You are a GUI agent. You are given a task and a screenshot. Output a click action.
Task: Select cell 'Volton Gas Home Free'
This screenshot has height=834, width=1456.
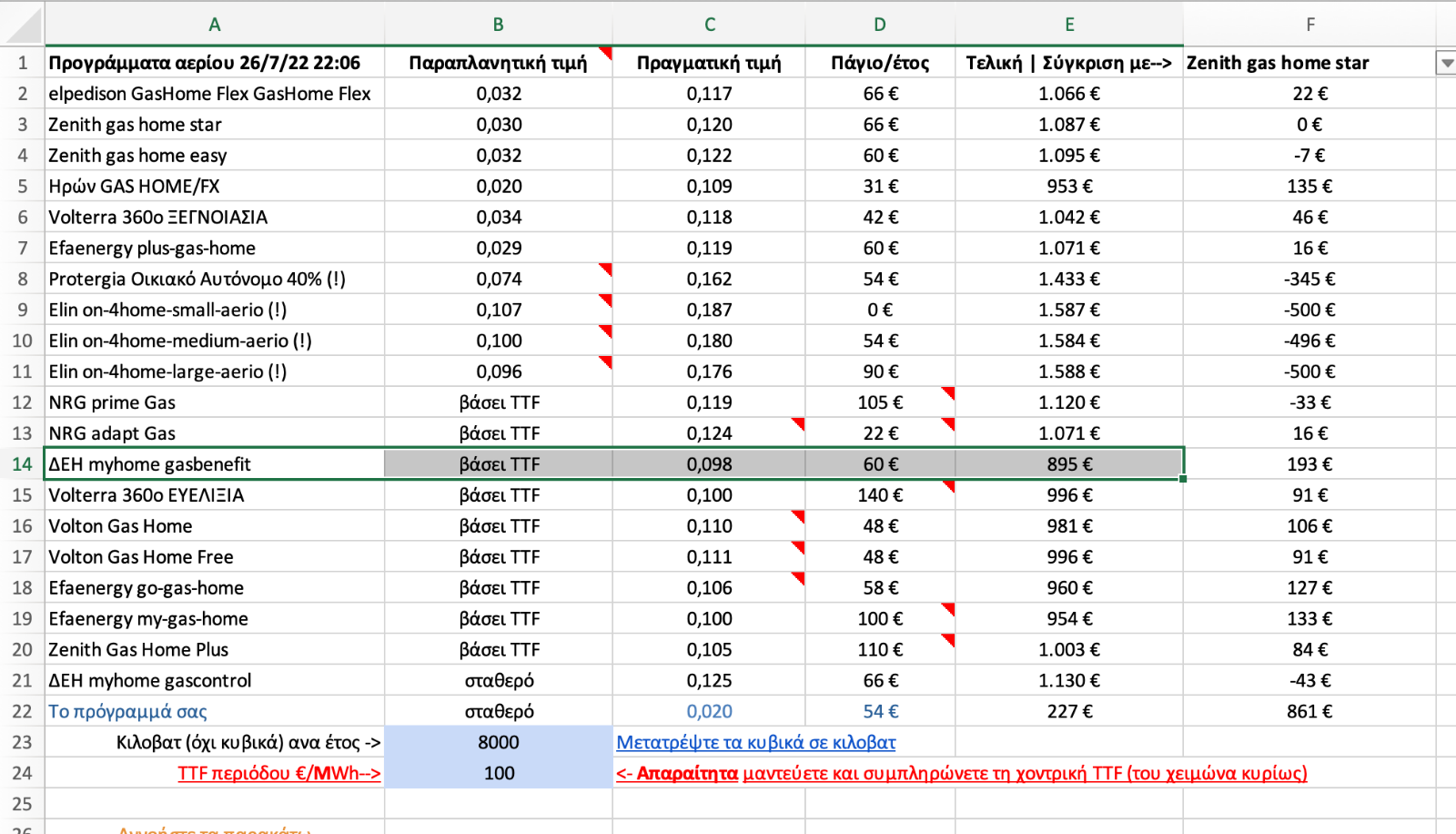[215, 557]
